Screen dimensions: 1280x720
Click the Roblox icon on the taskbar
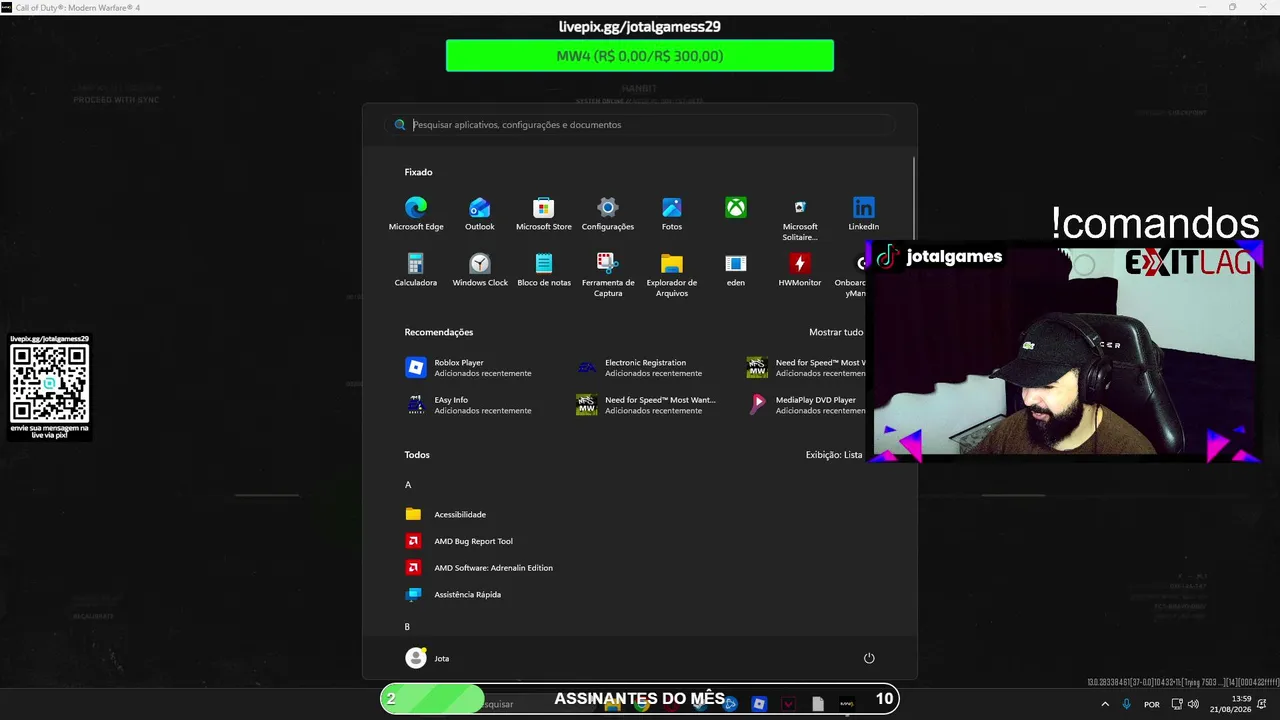[759, 704]
